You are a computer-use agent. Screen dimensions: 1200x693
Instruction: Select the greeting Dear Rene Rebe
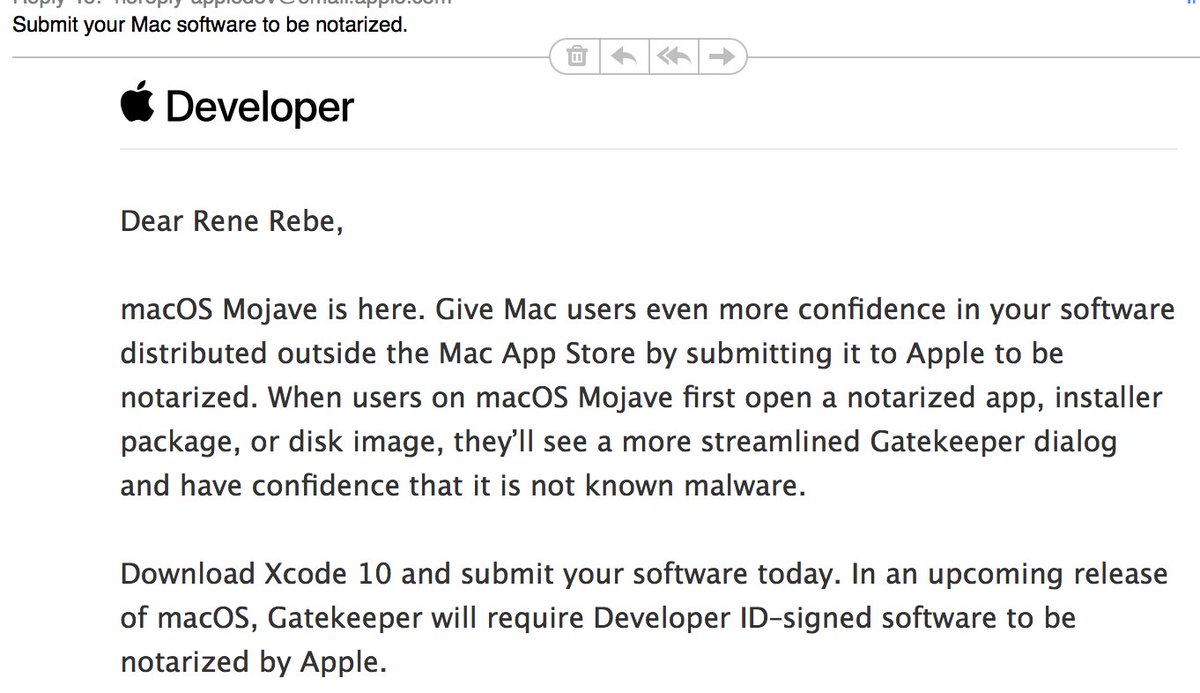(231, 220)
